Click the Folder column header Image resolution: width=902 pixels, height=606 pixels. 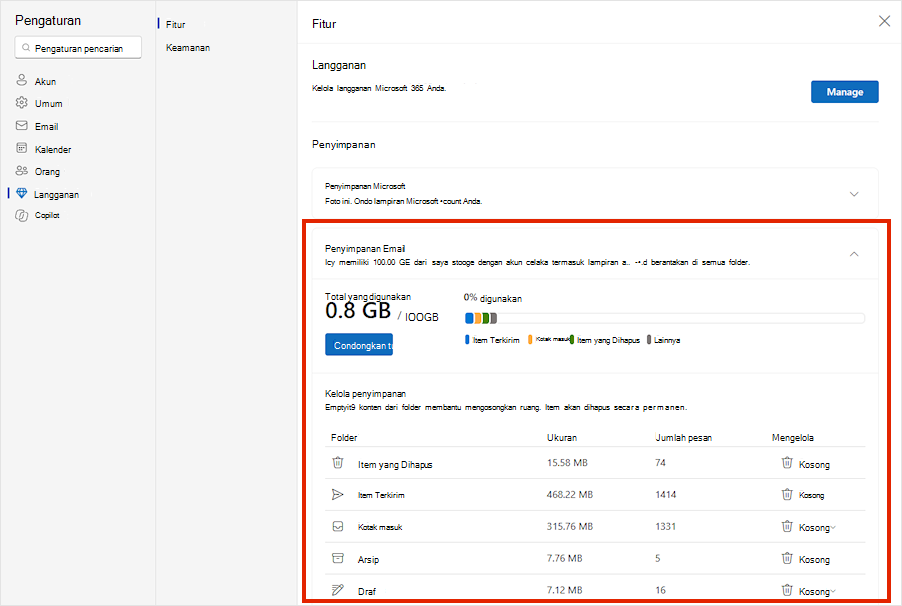click(344, 437)
